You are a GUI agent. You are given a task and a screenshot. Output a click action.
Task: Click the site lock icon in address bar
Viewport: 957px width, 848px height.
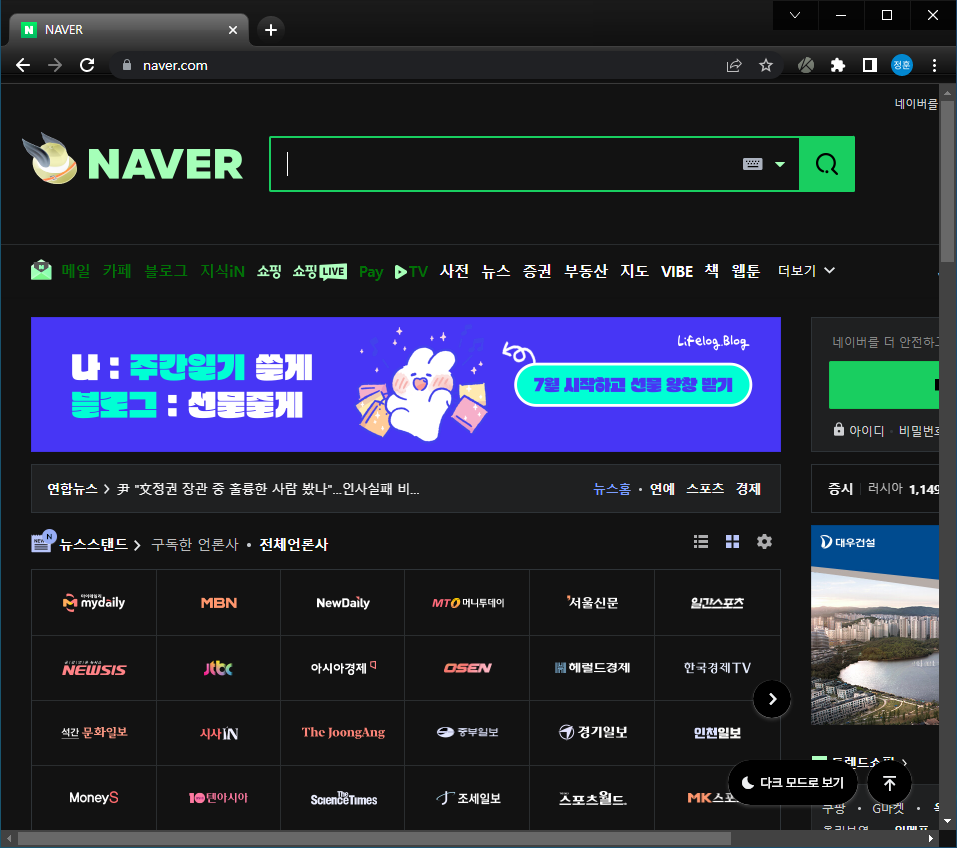[x=127, y=65]
